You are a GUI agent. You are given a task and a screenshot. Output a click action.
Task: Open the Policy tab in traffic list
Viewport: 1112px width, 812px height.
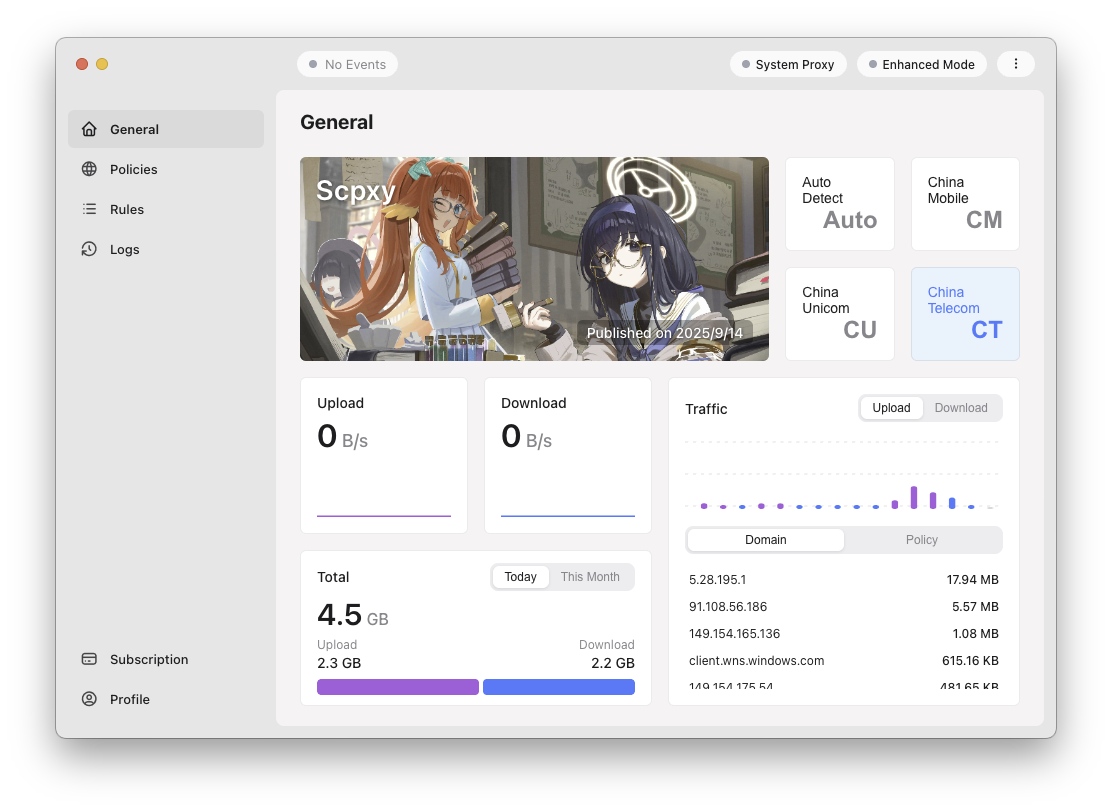921,539
